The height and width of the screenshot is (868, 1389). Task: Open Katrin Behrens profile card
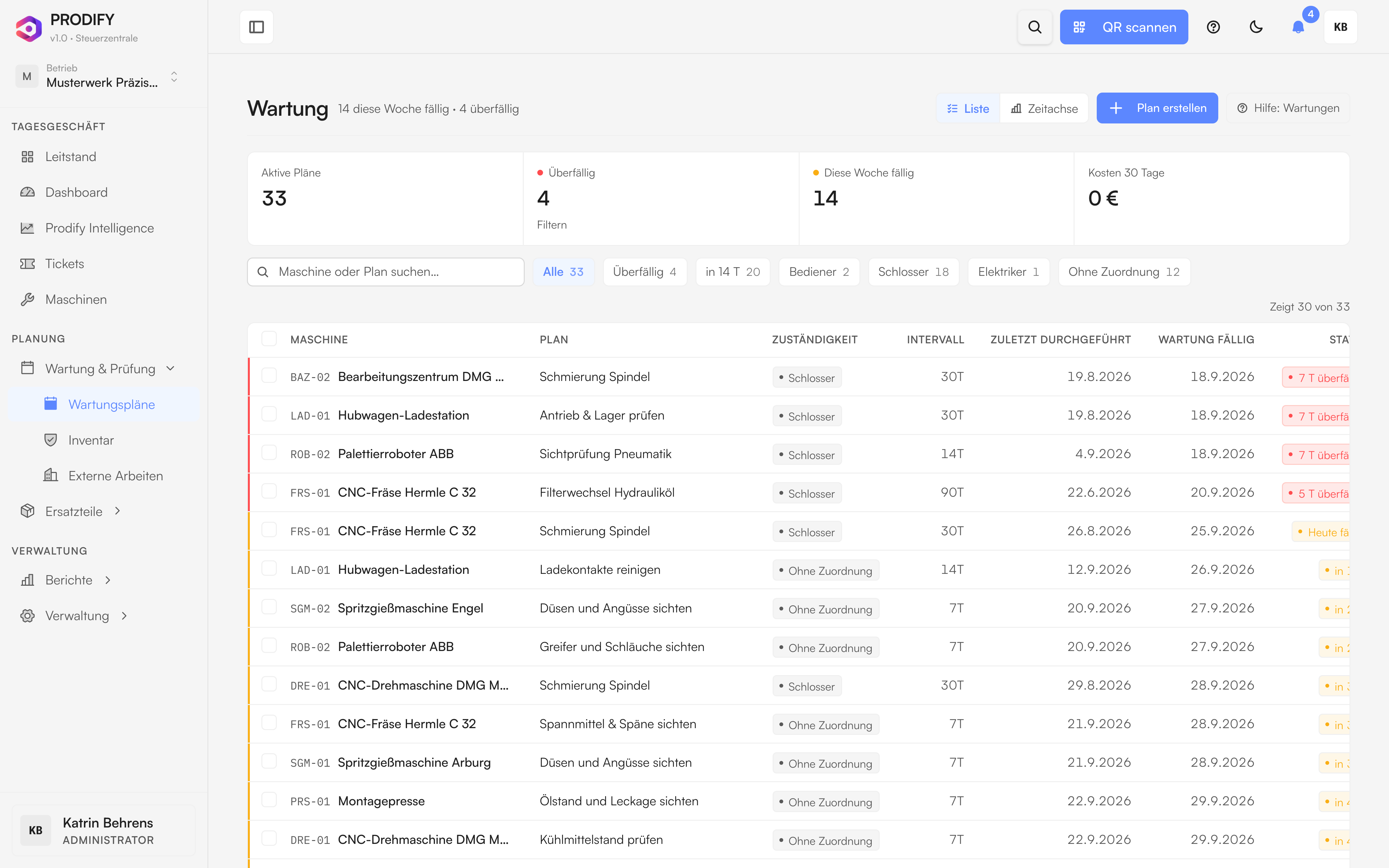pyautogui.click(x=103, y=831)
